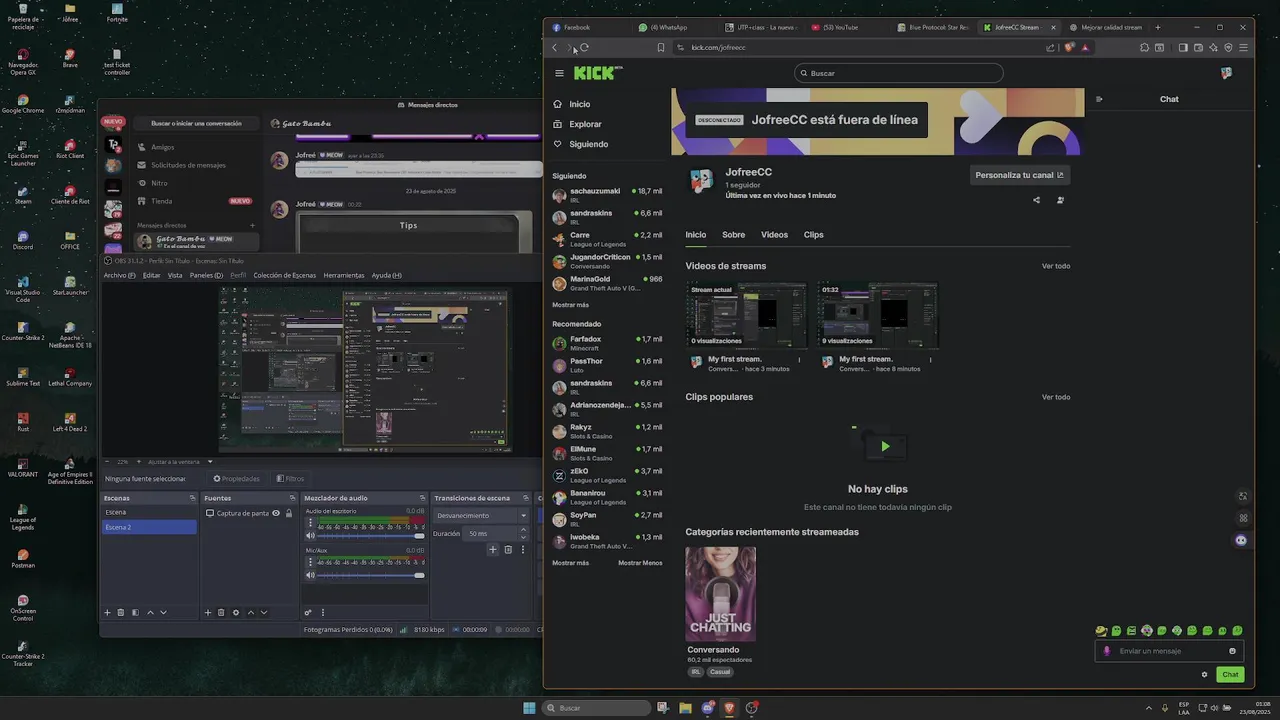Open Discord desktop shortcut
The height and width of the screenshot is (720, 1280).
click(x=22, y=239)
